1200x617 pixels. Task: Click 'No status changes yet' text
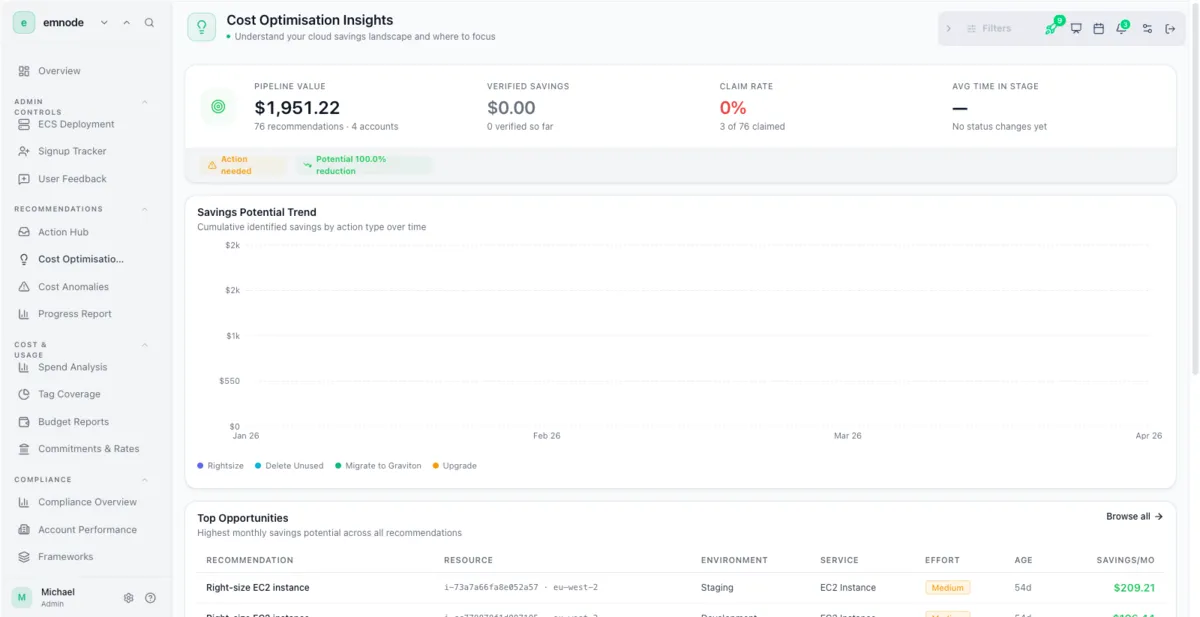pos(999,127)
